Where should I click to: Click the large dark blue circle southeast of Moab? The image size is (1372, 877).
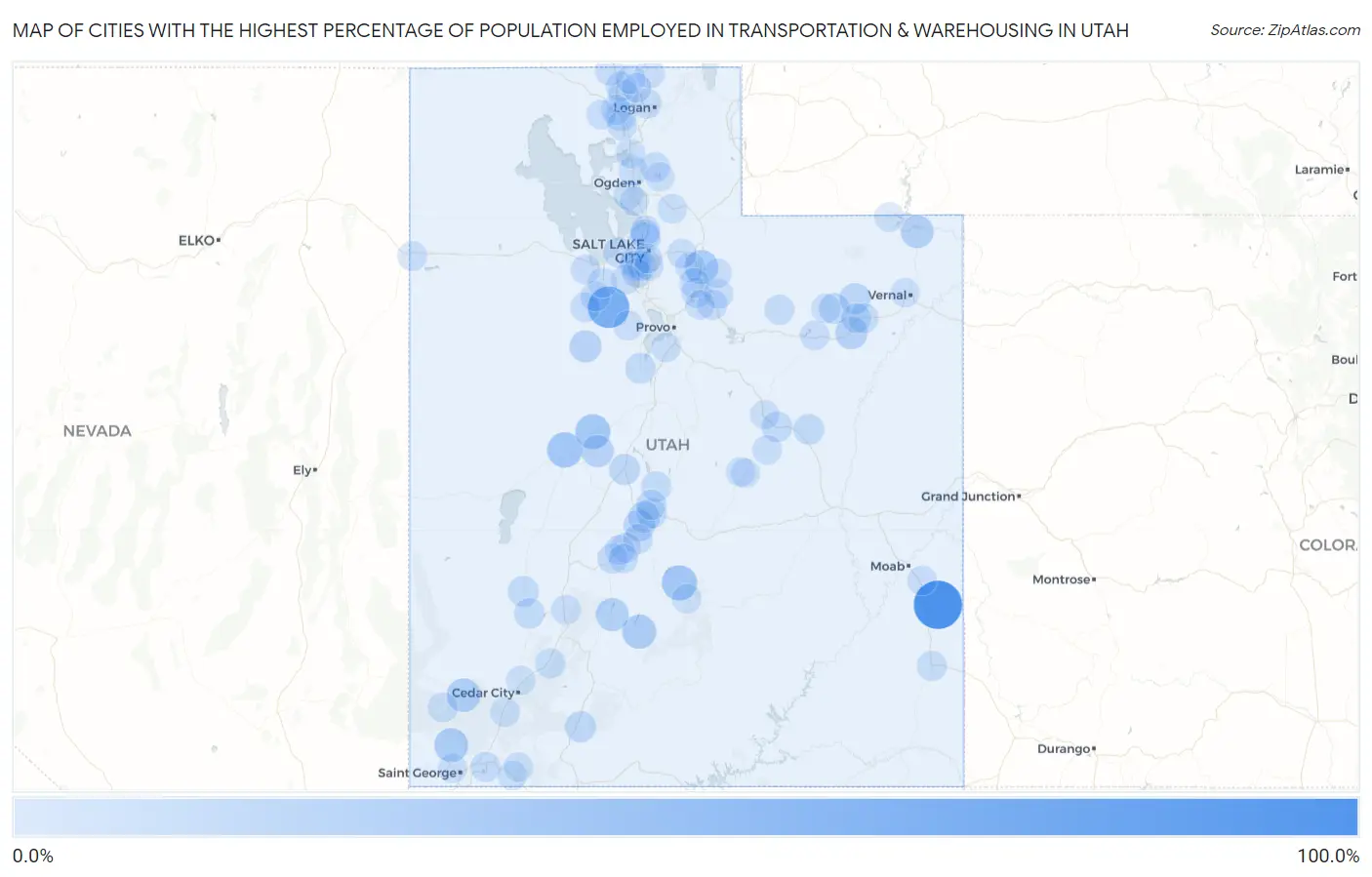pyautogui.click(x=938, y=605)
